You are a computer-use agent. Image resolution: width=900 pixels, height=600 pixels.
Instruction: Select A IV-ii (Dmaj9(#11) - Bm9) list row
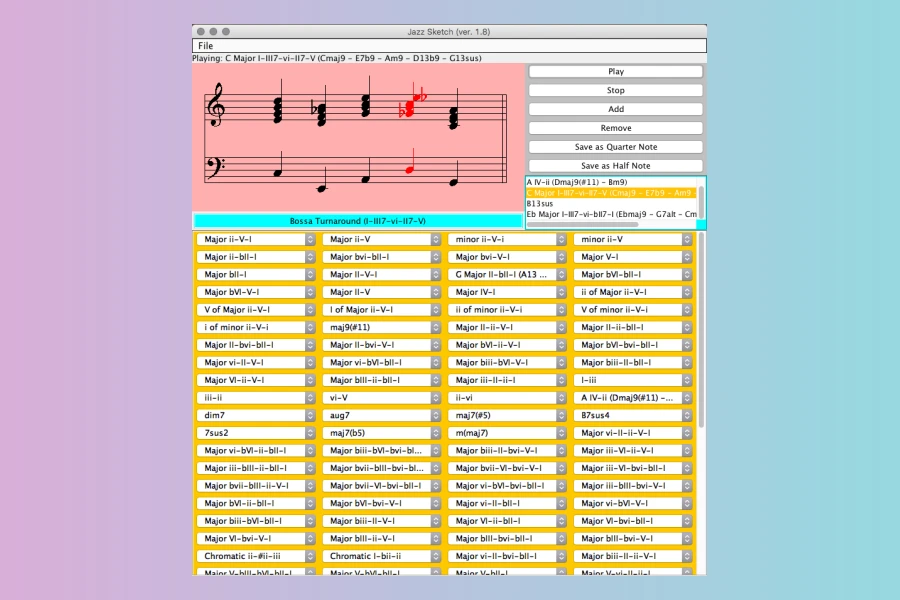pyautogui.click(x=611, y=182)
